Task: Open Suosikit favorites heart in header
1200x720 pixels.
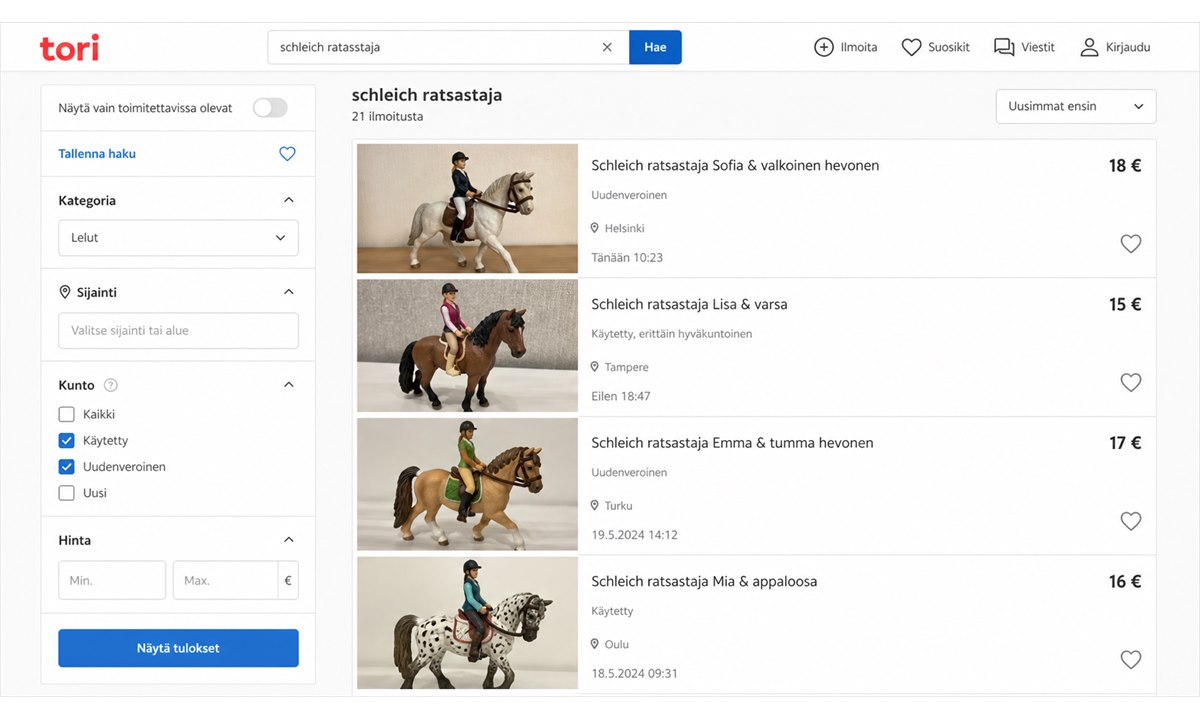Action: (x=911, y=47)
